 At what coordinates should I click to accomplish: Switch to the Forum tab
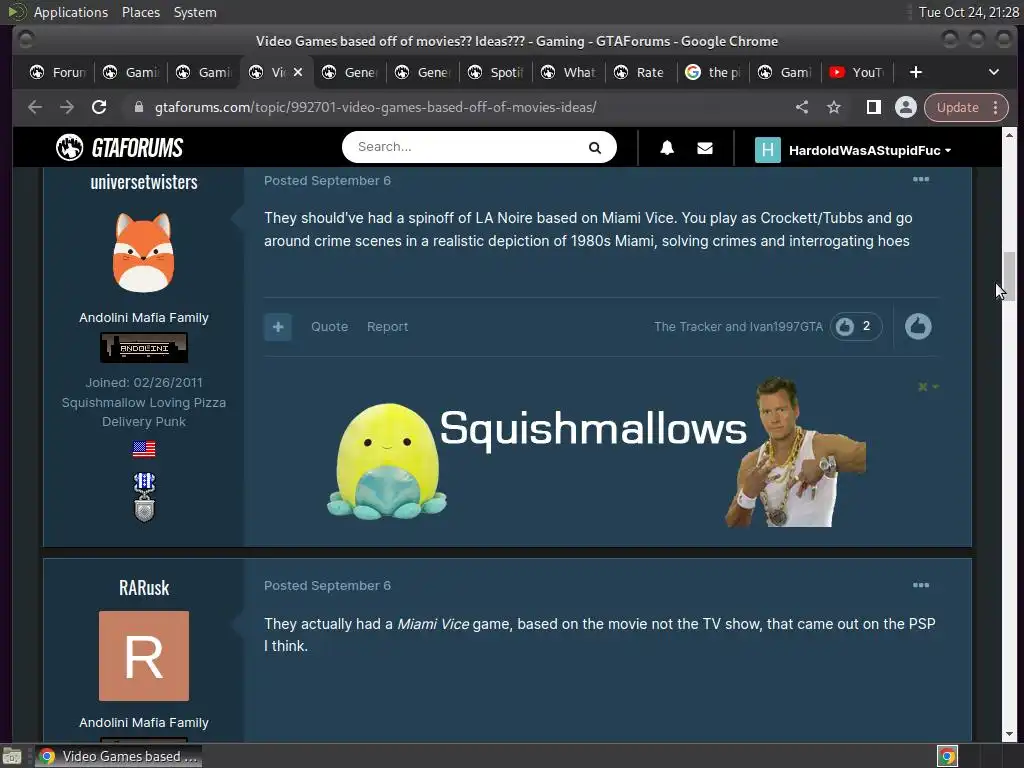pos(57,72)
